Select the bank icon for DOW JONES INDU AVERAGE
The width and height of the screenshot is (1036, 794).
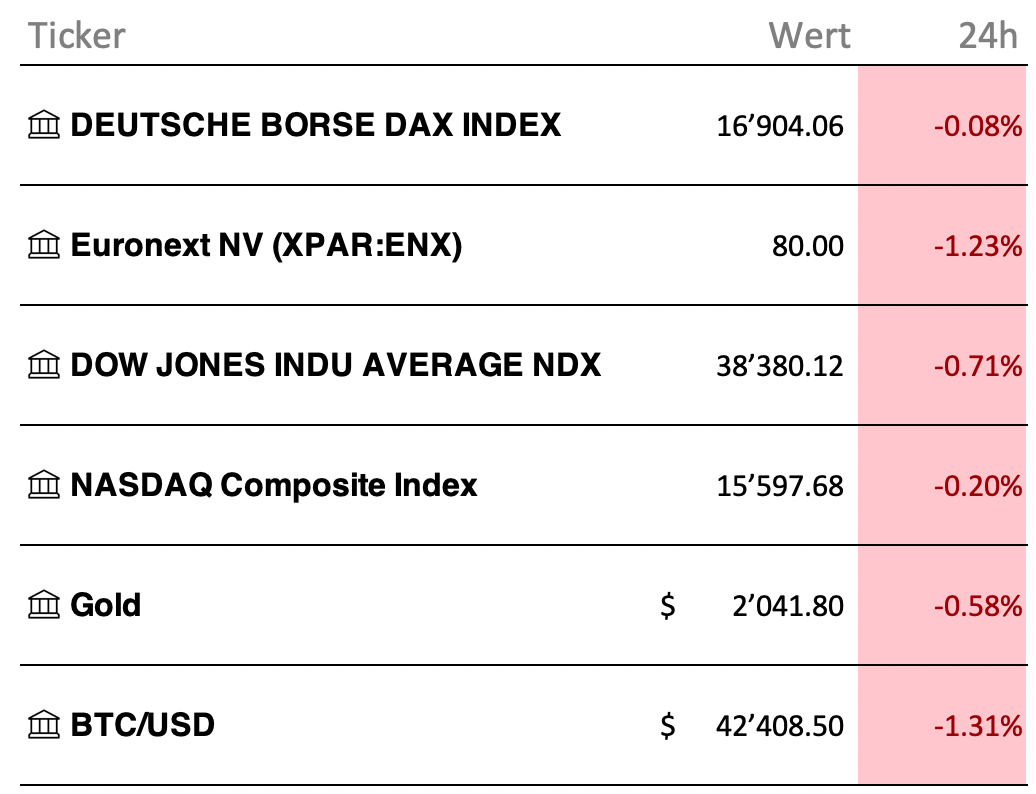(x=44, y=365)
